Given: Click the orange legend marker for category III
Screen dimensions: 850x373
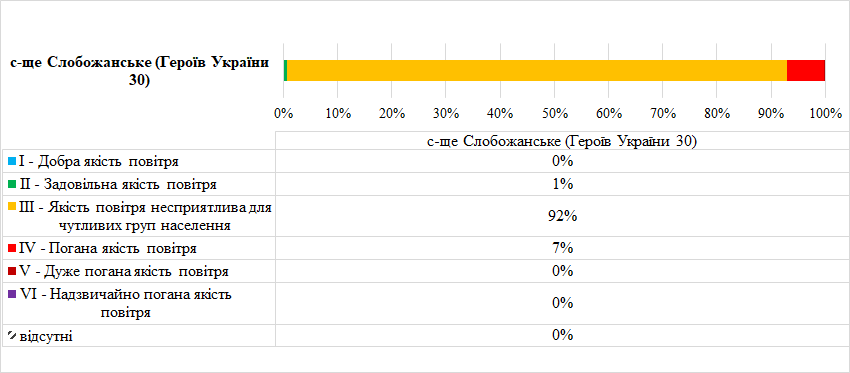Looking at the screenshot, I should coord(12,207).
